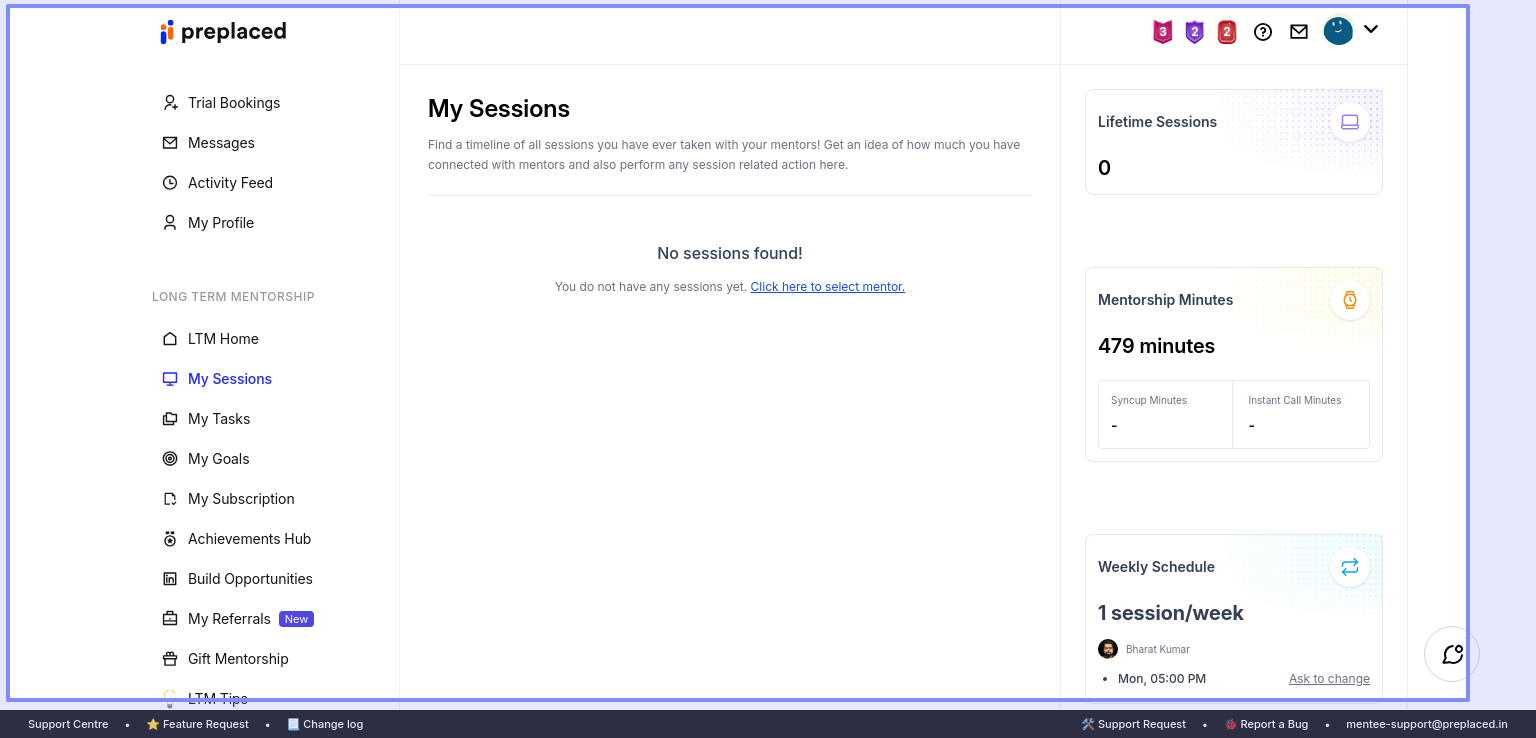Open the Achievements Hub menu item
This screenshot has width=1536, height=738.
249,539
